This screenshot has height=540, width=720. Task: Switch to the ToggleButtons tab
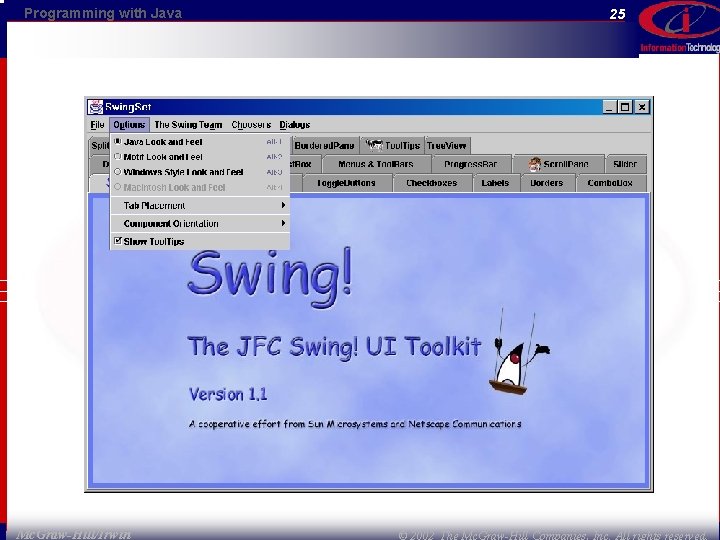(346, 183)
